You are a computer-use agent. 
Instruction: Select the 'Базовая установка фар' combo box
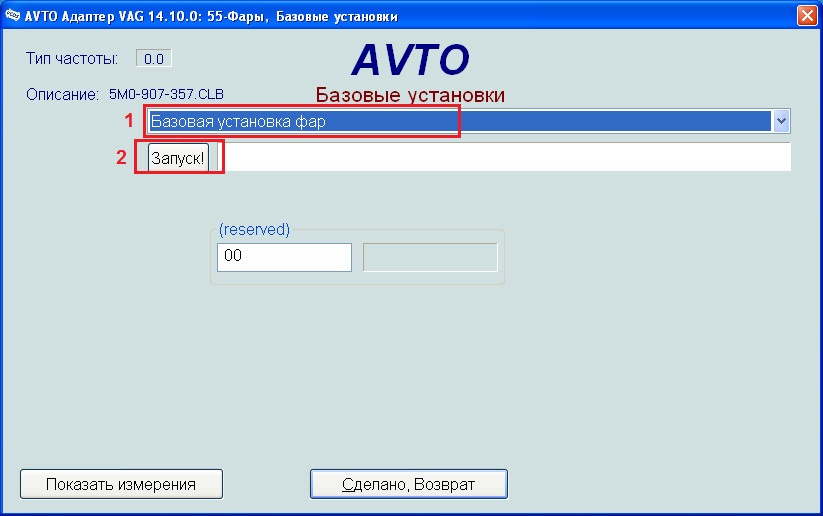(x=468, y=121)
